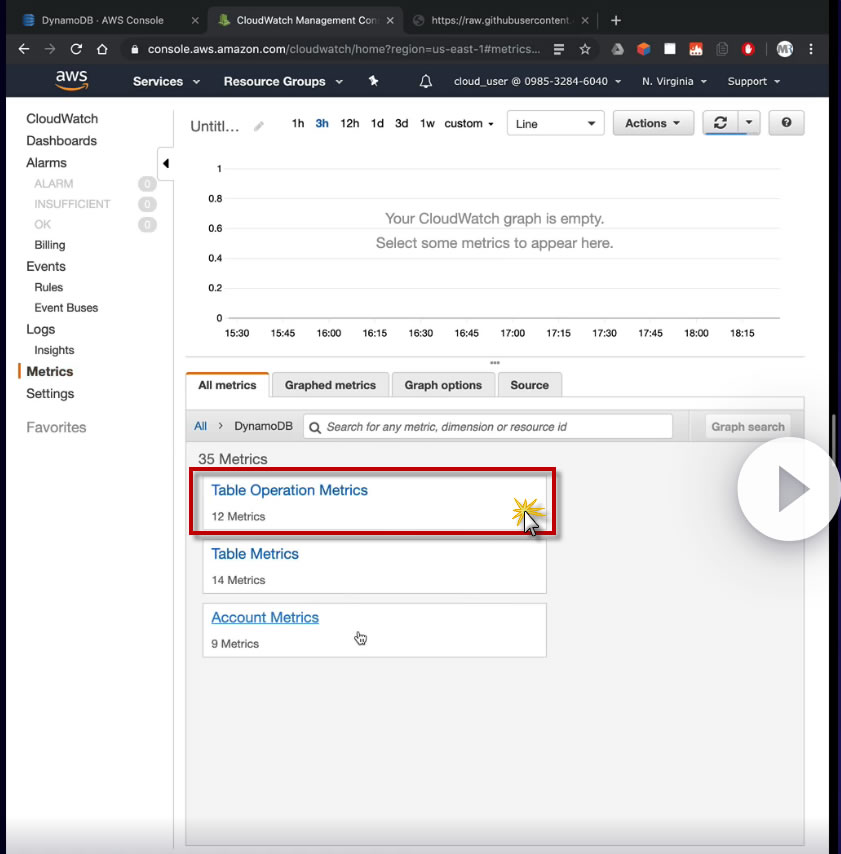Refresh the graph with circular arrows button
The width and height of the screenshot is (841, 854).
[x=721, y=123]
